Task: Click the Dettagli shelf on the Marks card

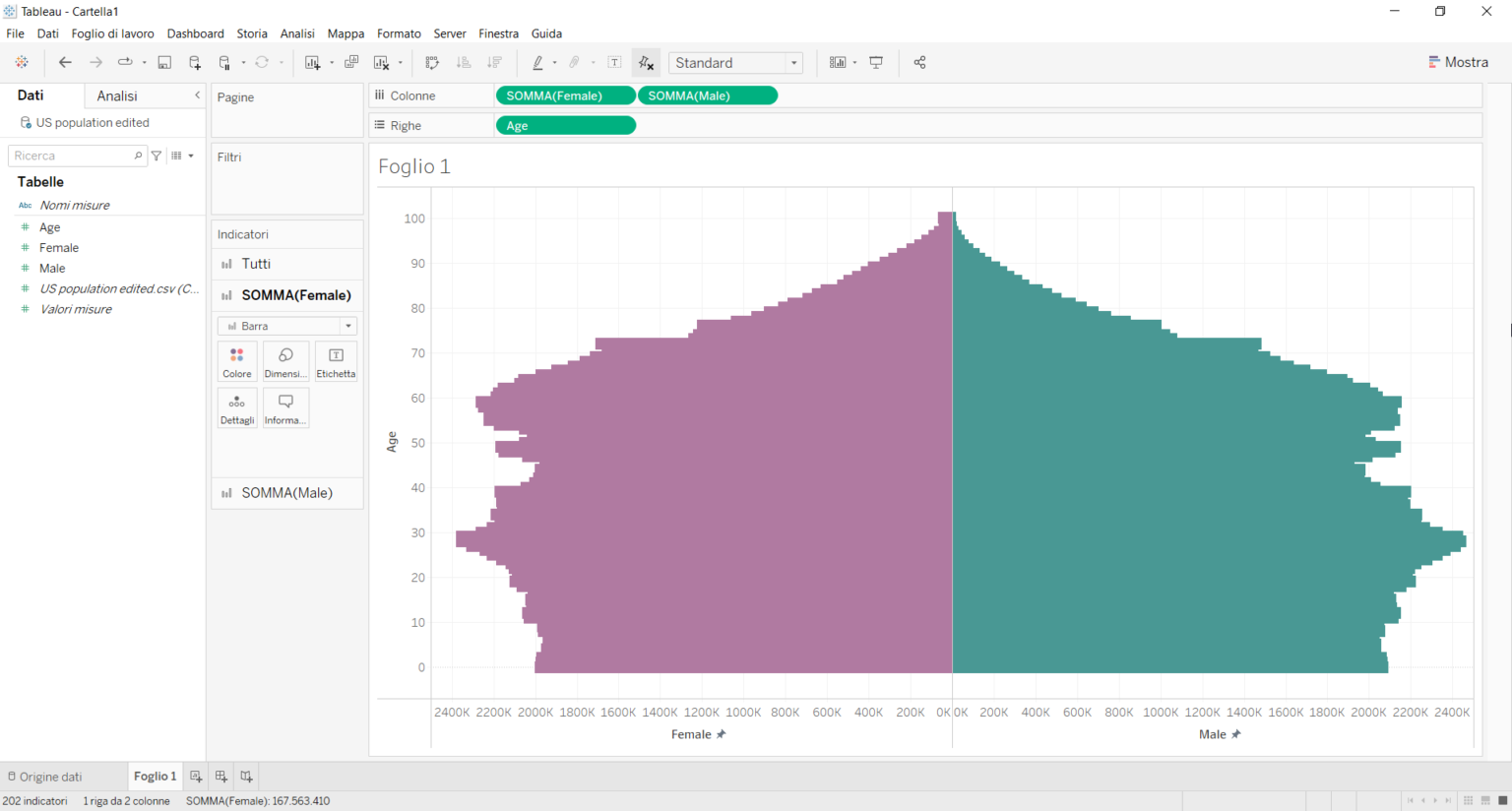Action: coord(236,406)
